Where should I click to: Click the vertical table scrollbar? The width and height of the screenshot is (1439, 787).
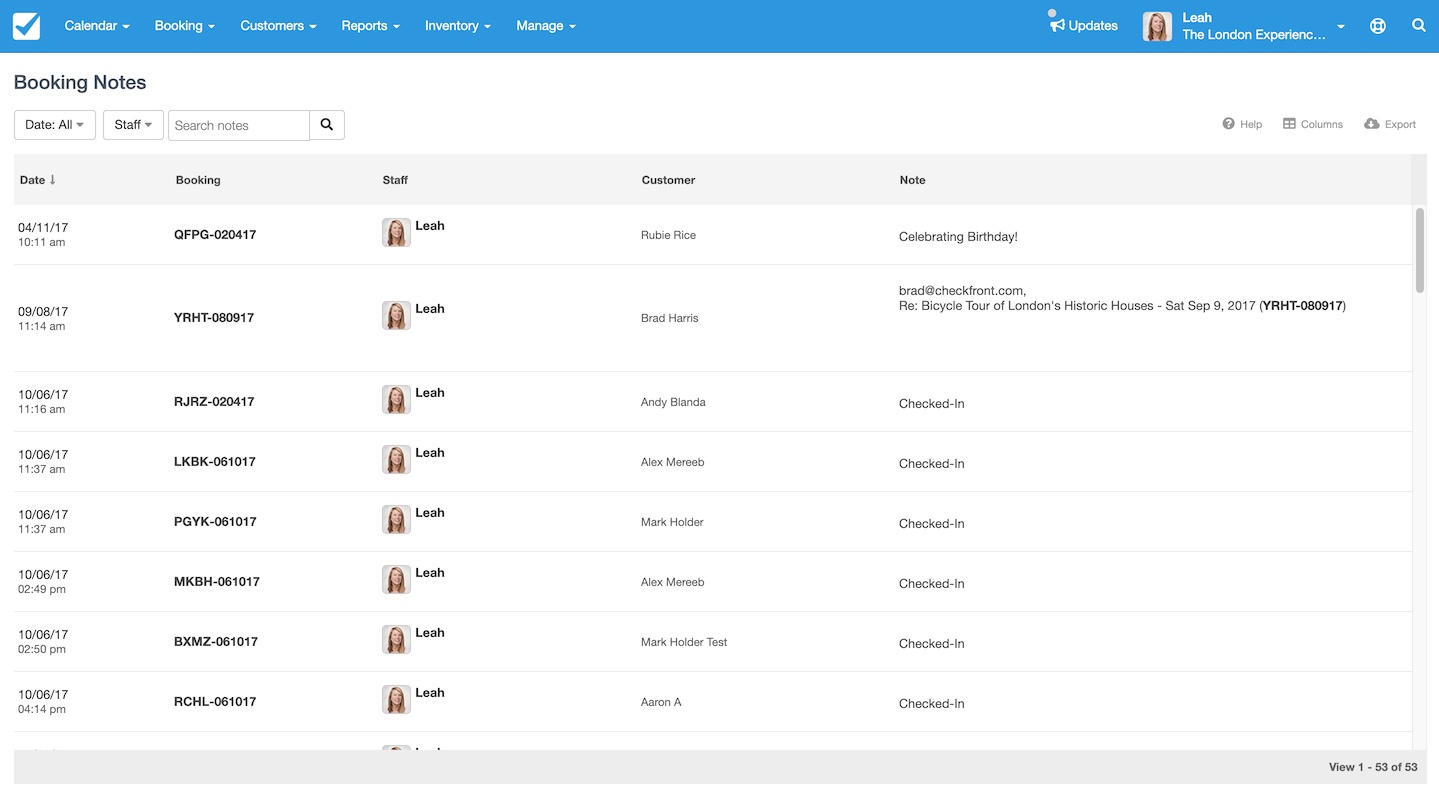tap(1420, 250)
